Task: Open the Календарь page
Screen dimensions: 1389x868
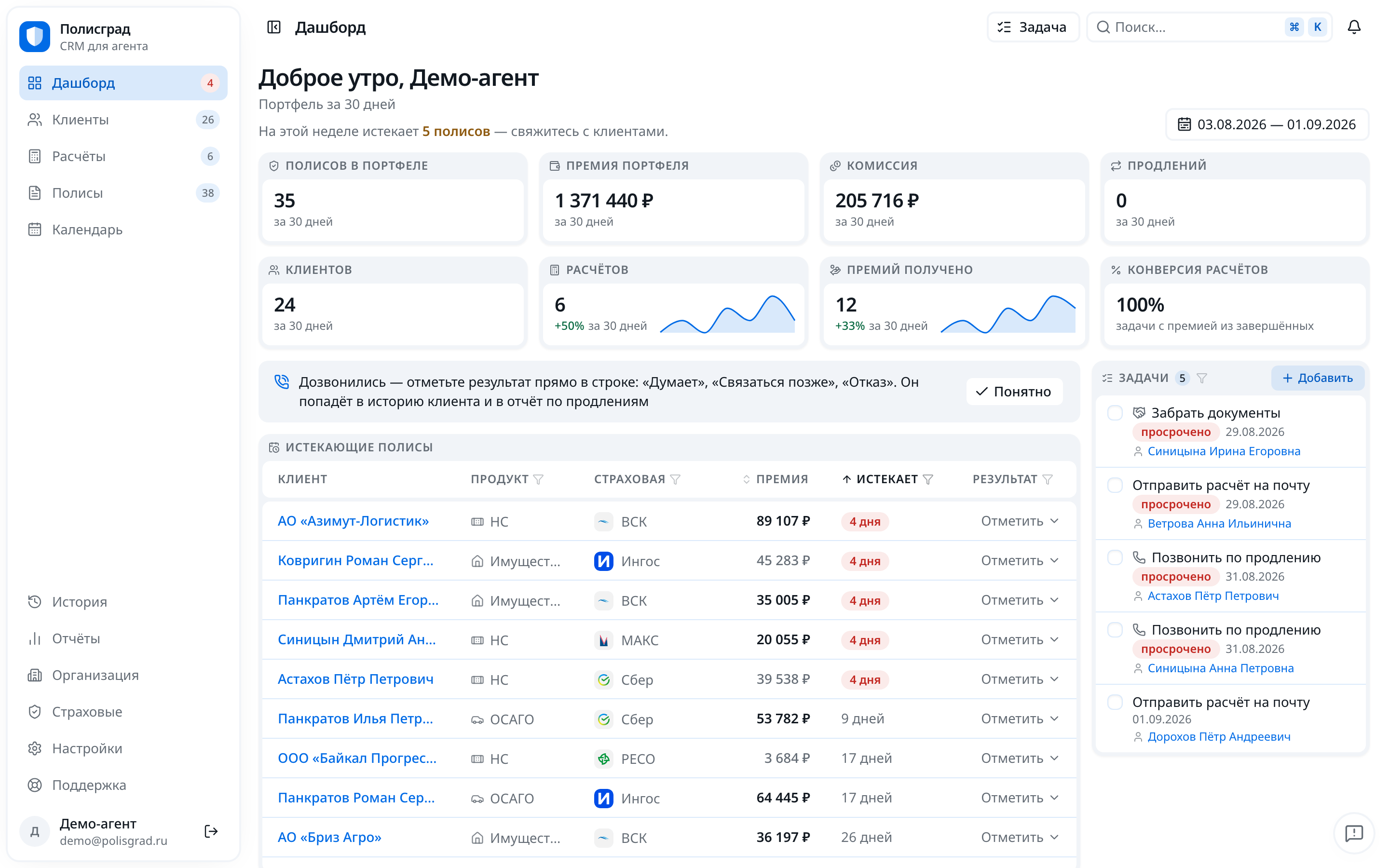Action: [123, 230]
